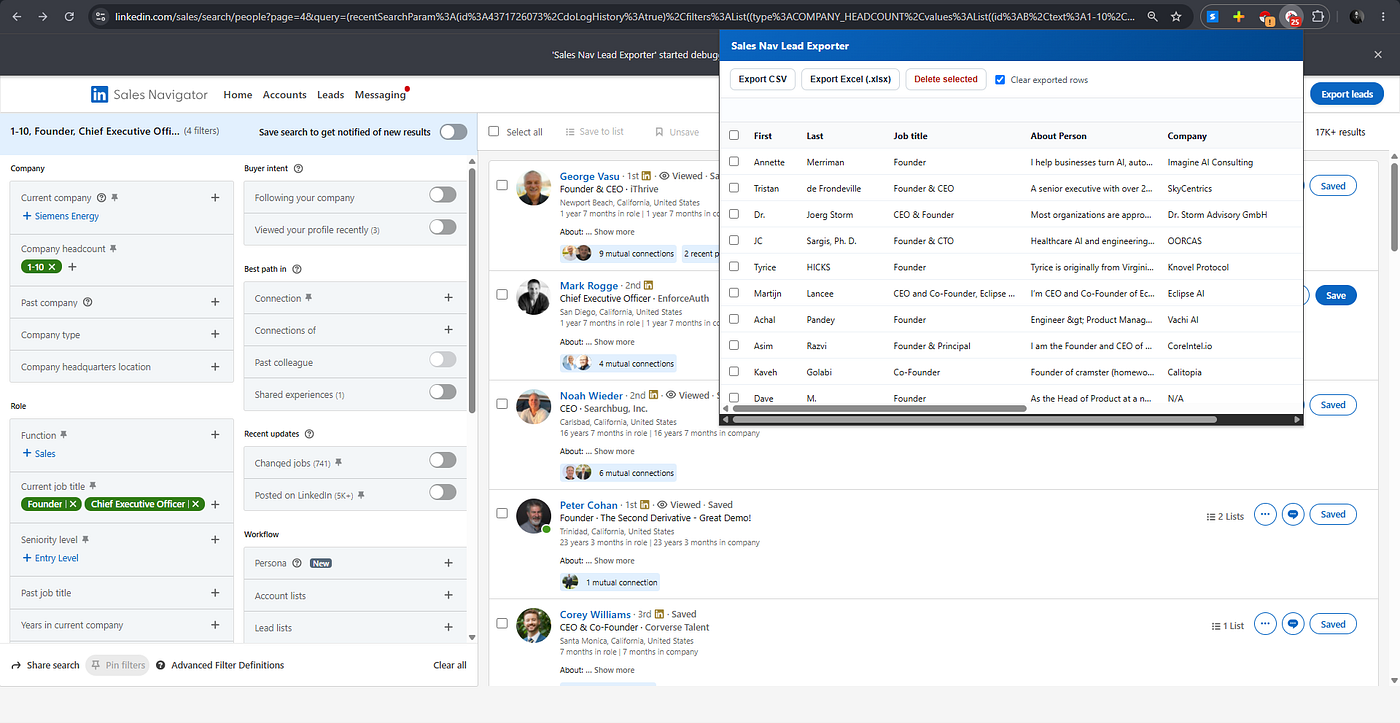Uncheck Clear exported rows checkbox
This screenshot has height=723, width=1400.
point(1000,80)
